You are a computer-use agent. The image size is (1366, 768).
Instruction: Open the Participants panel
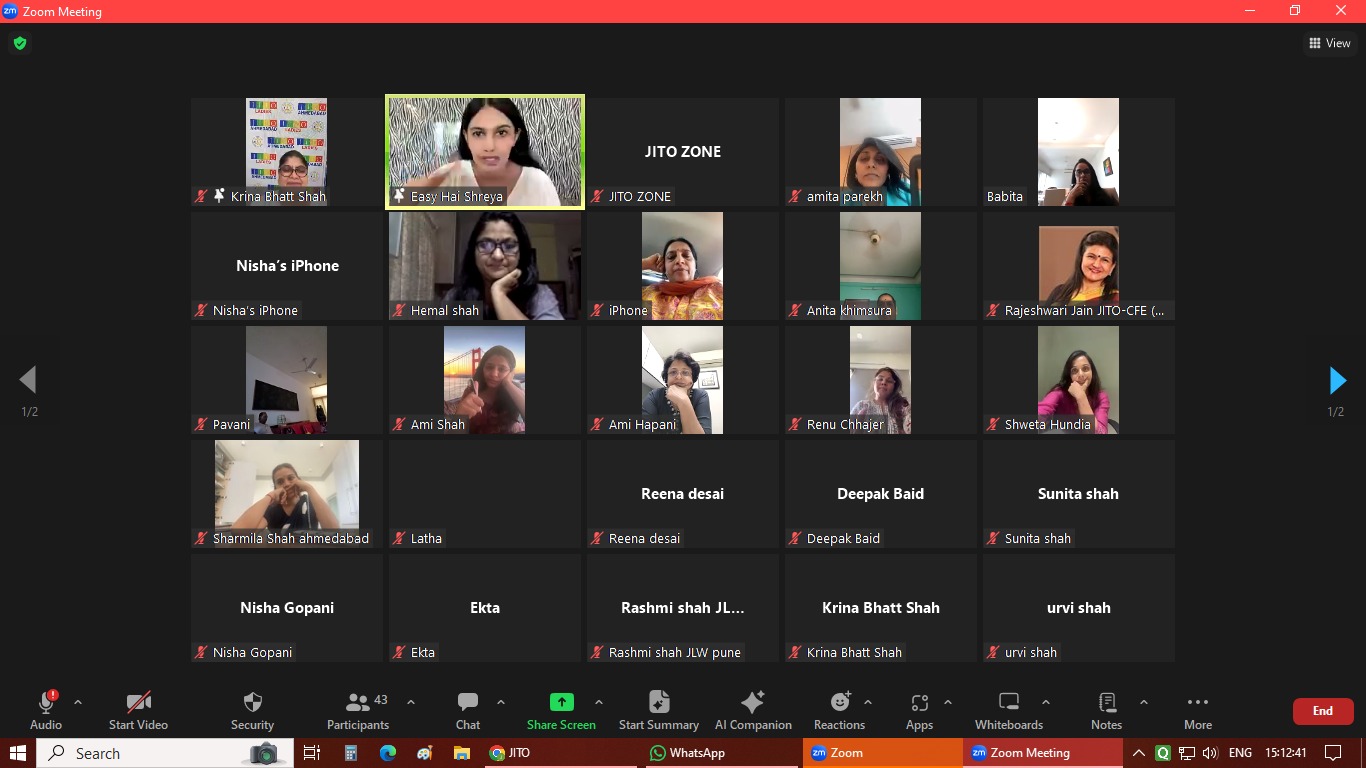(x=357, y=703)
